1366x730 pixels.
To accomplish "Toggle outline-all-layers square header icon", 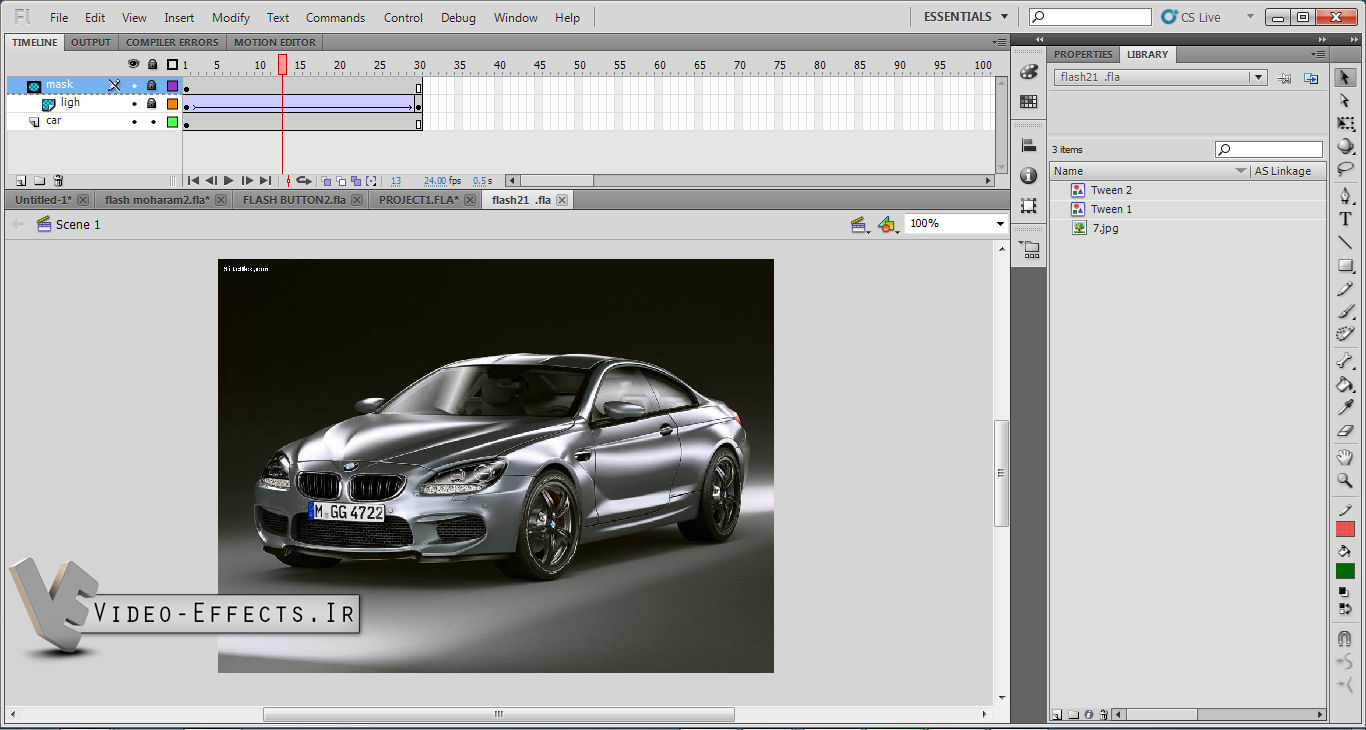I will click(172, 65).
